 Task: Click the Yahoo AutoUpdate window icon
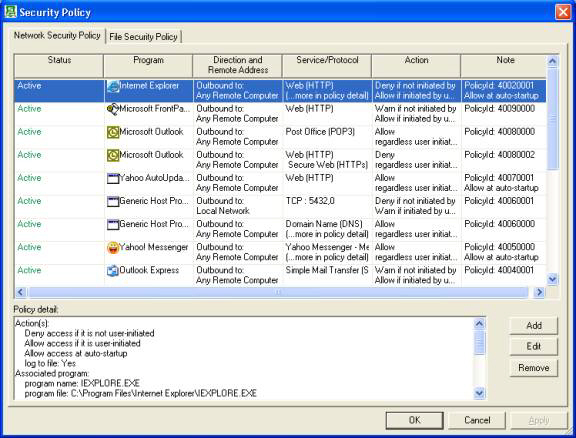click(113, 179)
